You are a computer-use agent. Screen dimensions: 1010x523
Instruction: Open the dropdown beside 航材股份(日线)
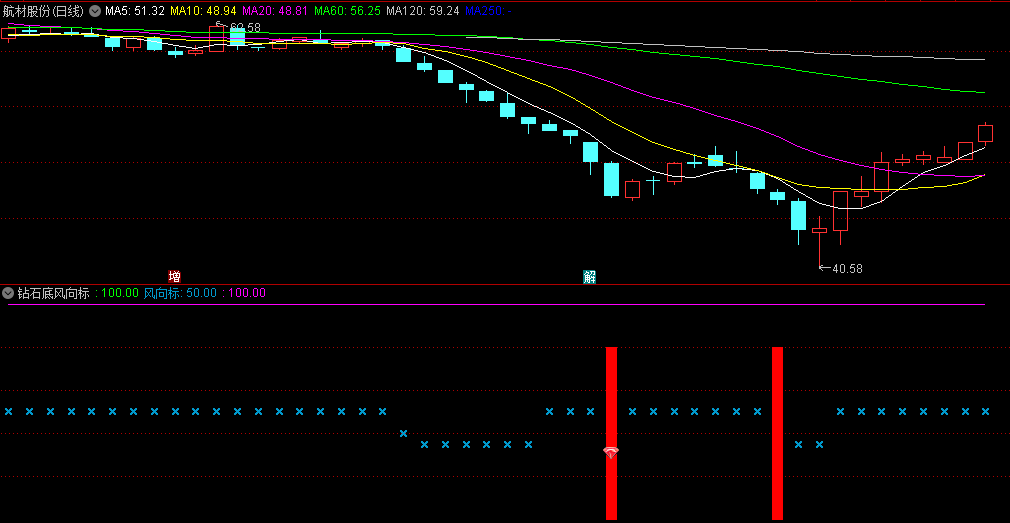tap(95, 11)
